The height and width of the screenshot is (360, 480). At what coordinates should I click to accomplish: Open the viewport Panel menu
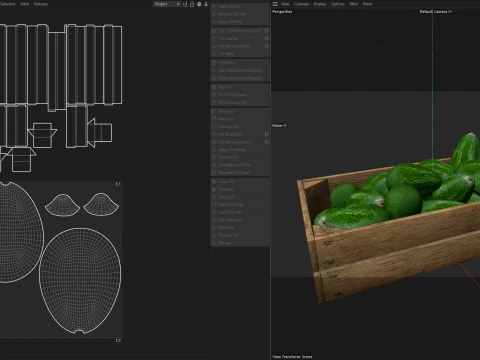click(x=367, y=4)
